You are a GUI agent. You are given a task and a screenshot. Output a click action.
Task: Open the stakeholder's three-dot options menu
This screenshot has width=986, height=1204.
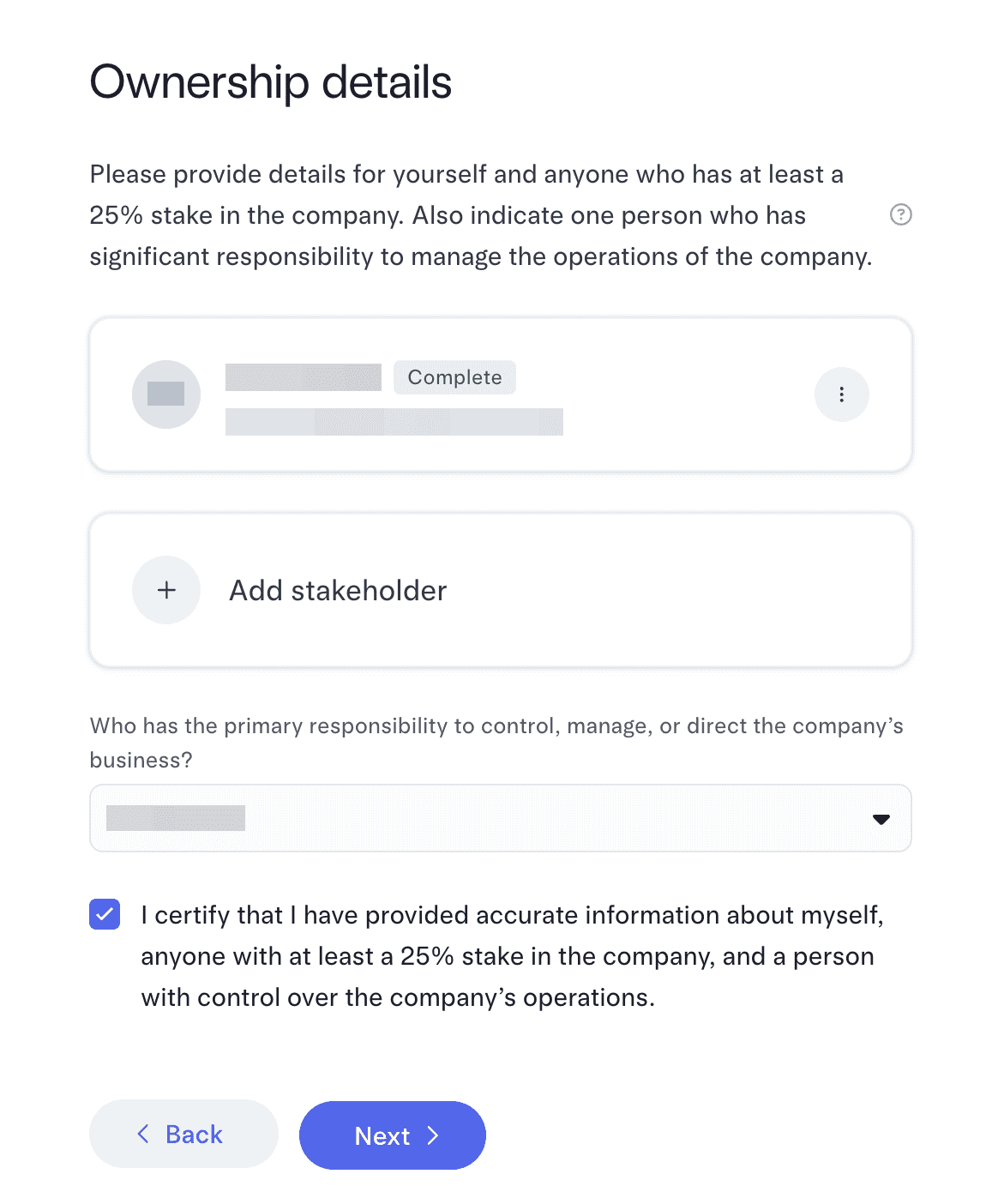[841, 394]
